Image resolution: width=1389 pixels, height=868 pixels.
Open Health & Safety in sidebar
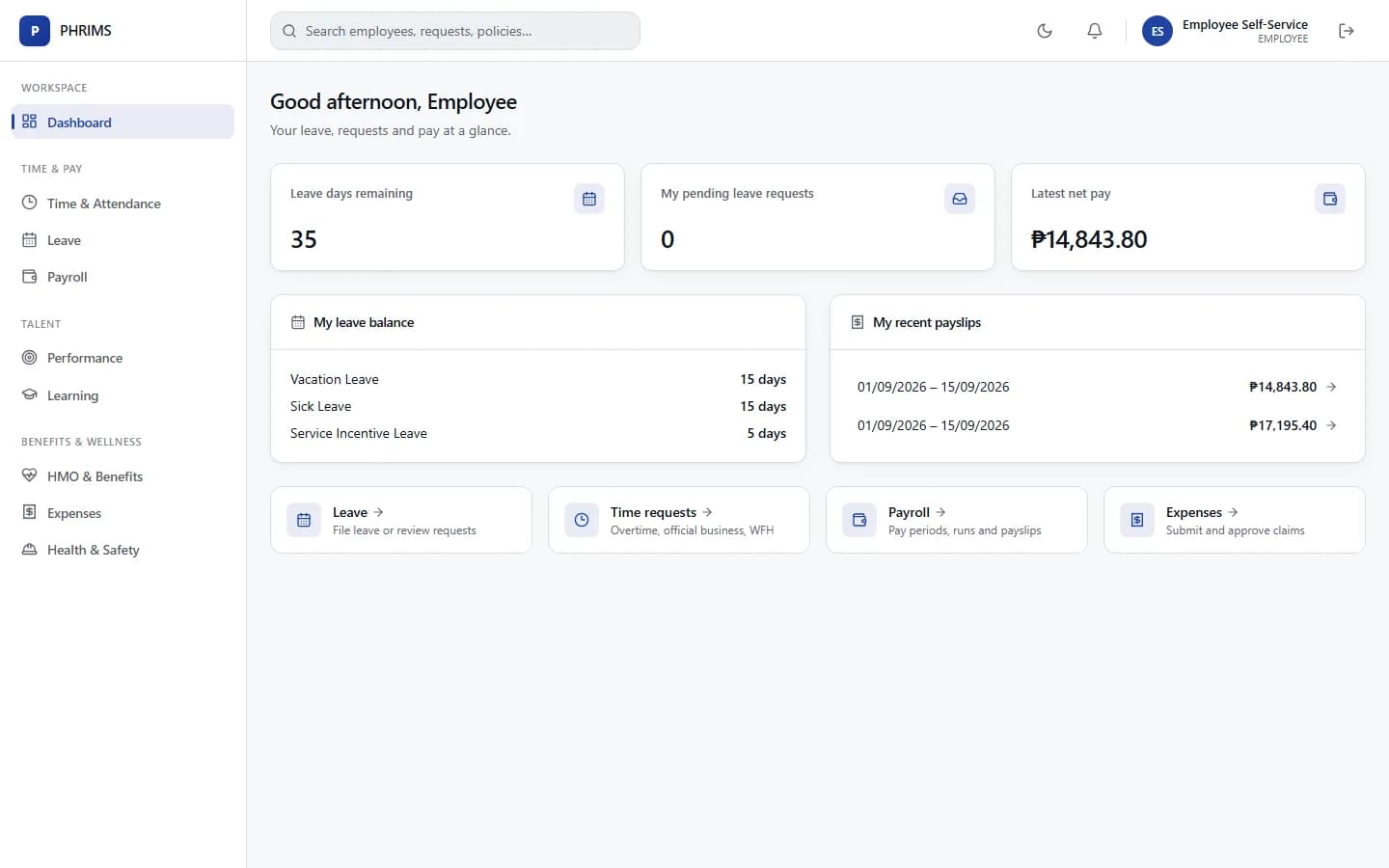(x=123, y=550)
